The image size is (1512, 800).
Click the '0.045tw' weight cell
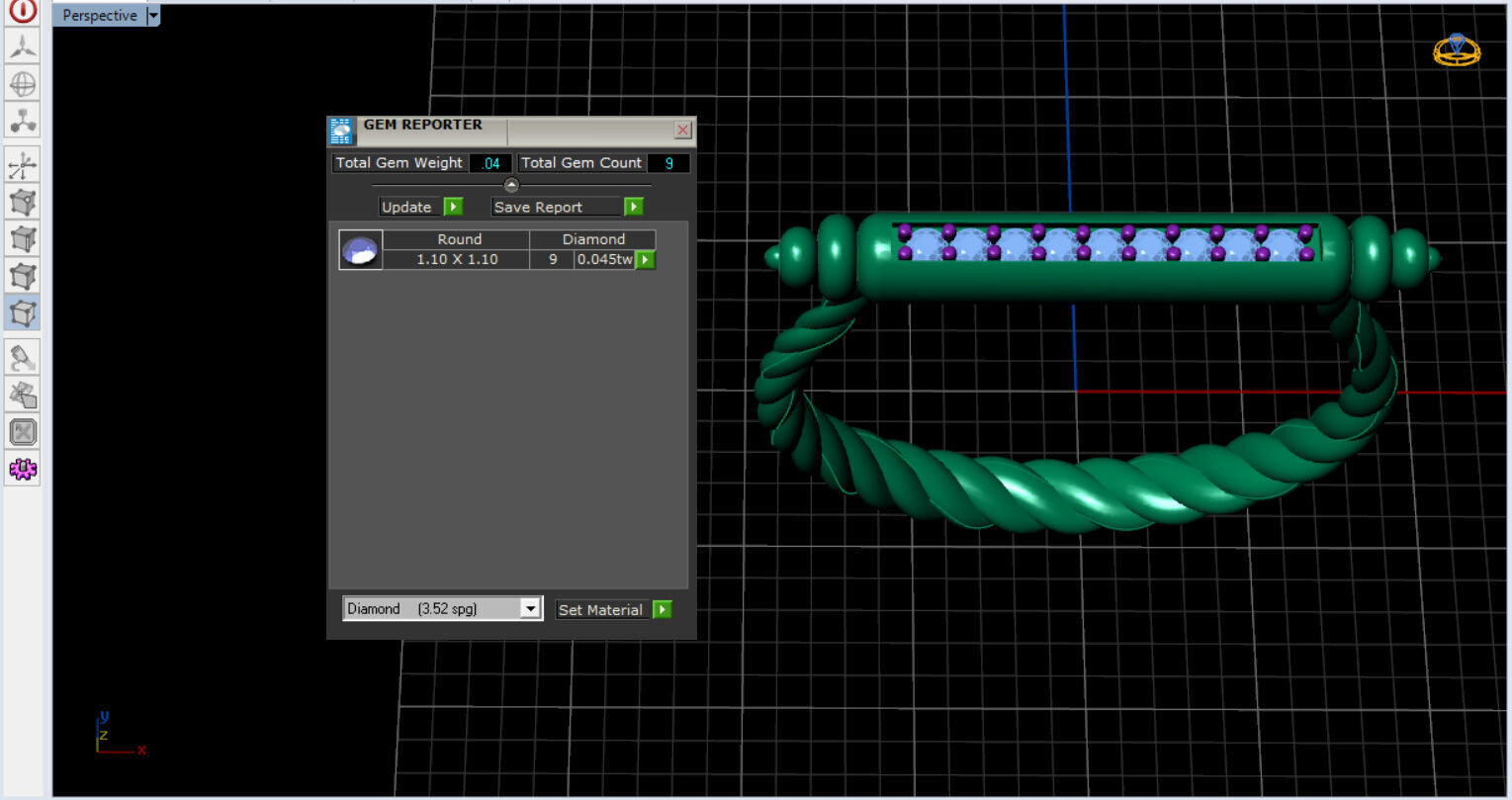[605, 259]
